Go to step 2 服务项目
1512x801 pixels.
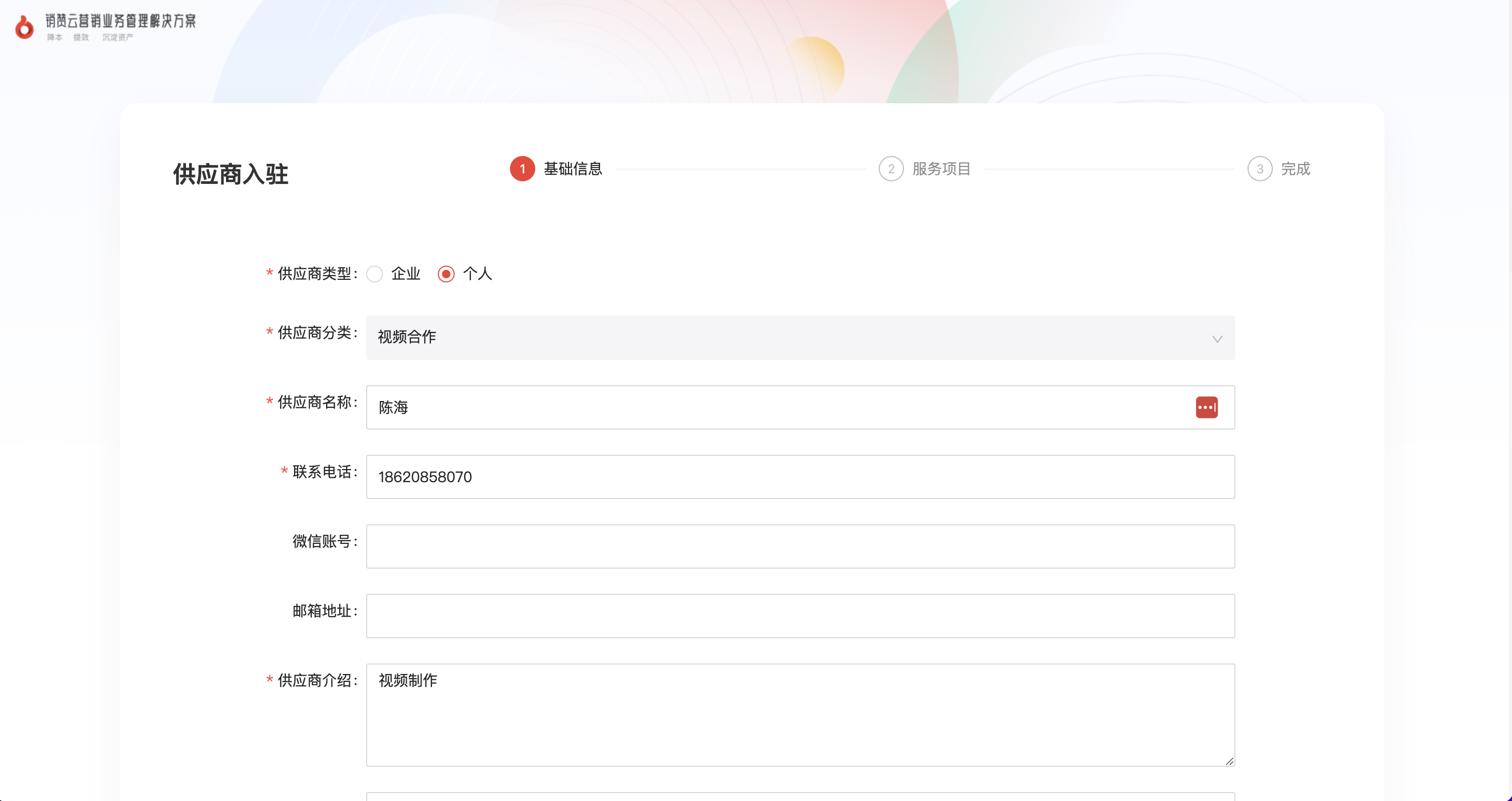[925, 169]
